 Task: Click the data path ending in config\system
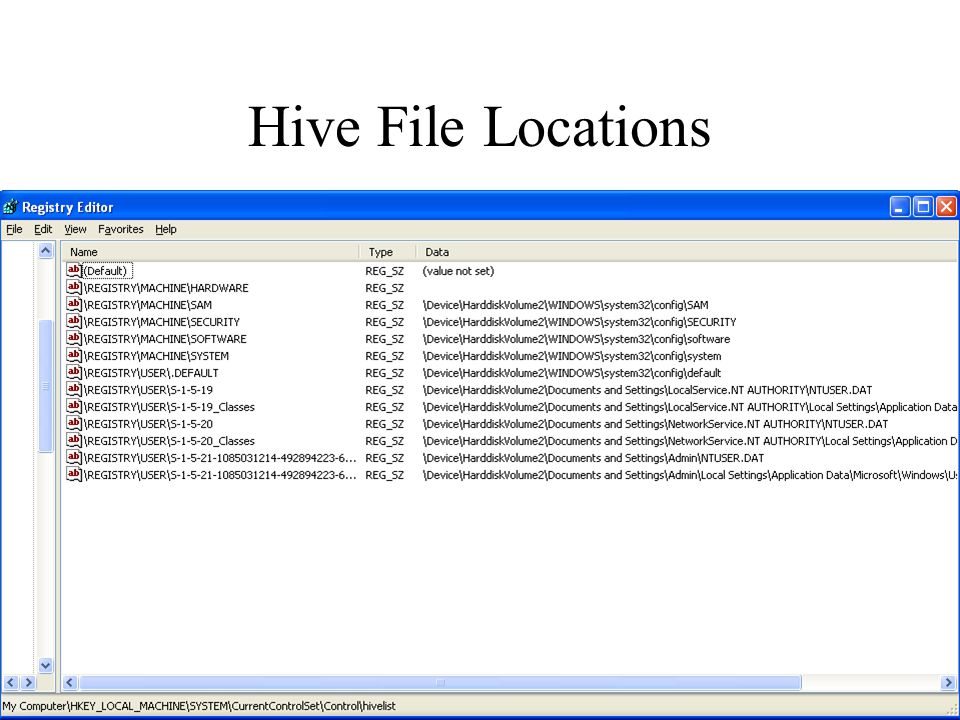[x=572, y=356]
